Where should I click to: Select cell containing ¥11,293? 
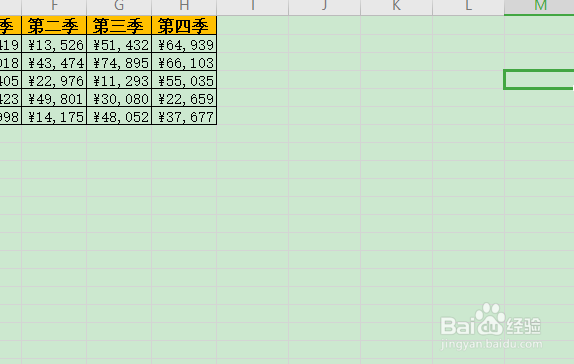point(119,80)
